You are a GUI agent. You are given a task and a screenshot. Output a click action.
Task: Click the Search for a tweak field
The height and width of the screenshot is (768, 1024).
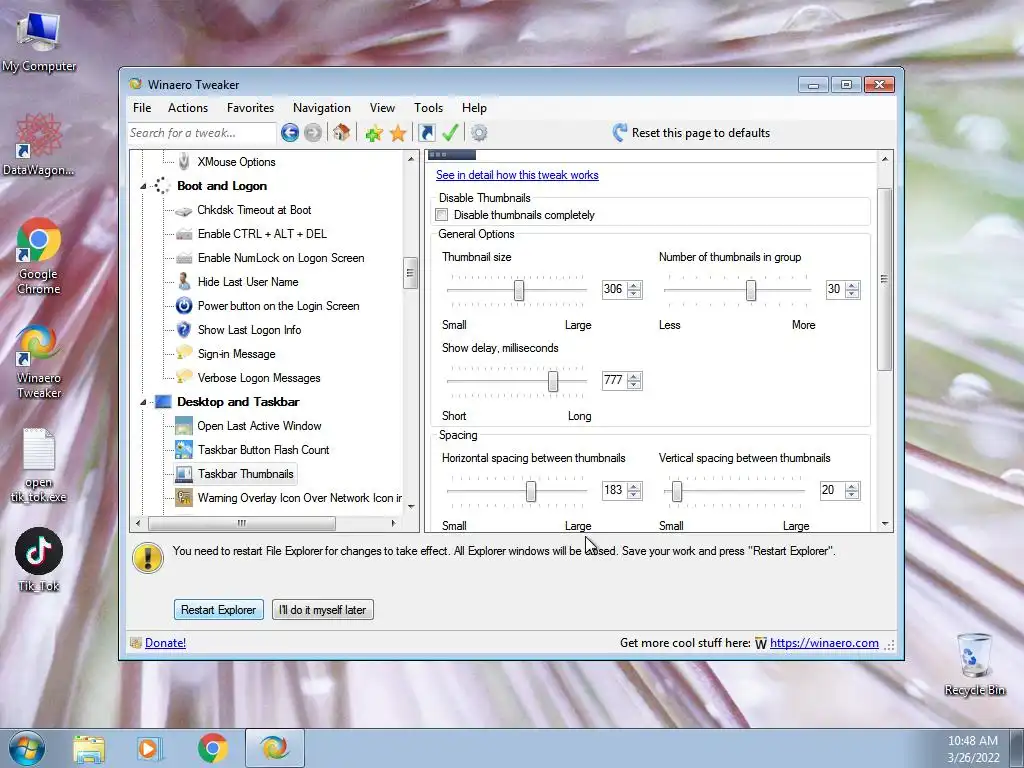point(202,133)
